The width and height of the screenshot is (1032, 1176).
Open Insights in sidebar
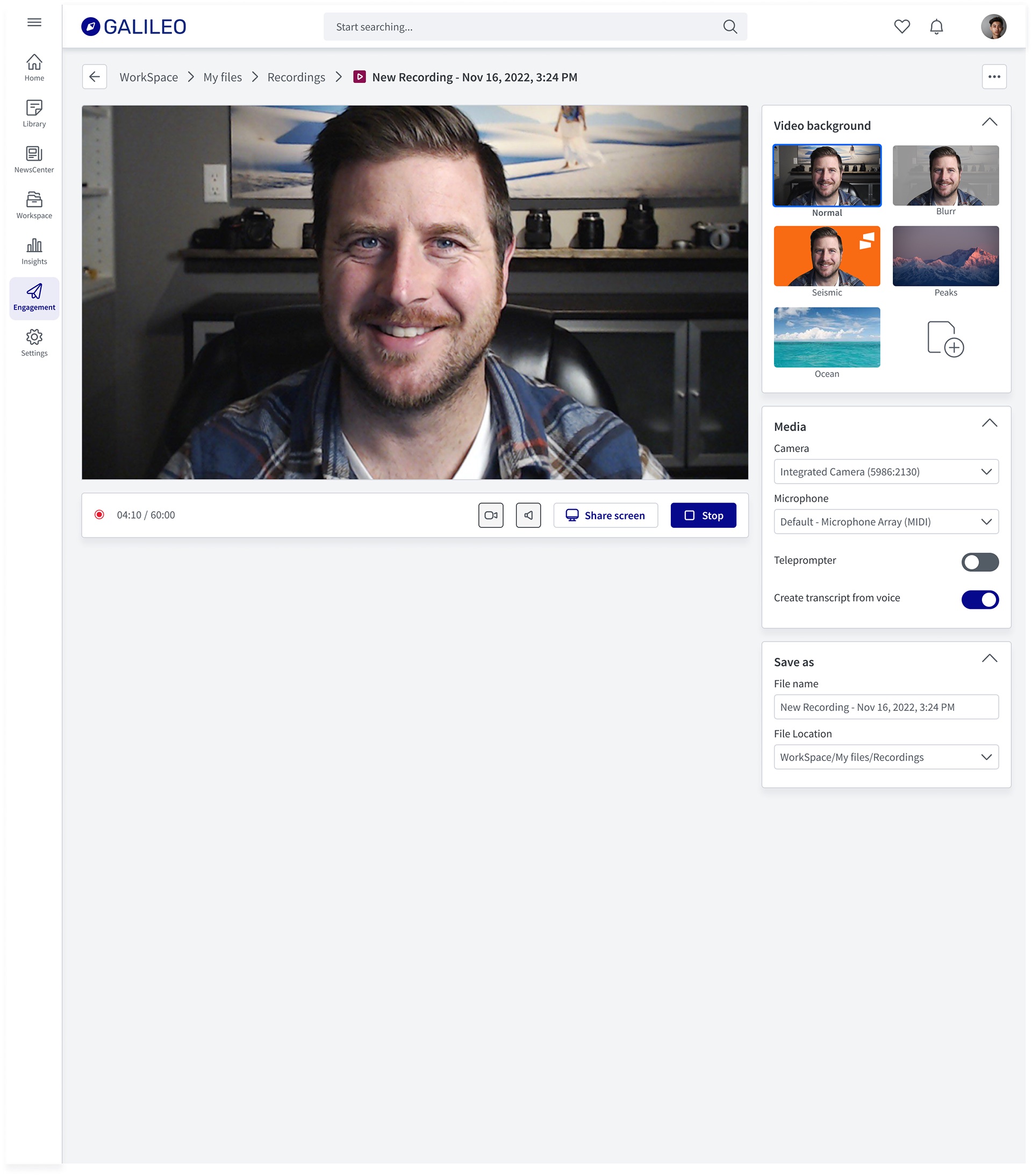coord(34,252)
